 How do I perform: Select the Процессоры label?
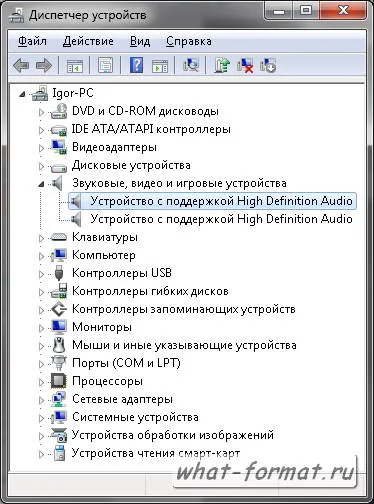(107, 381)
